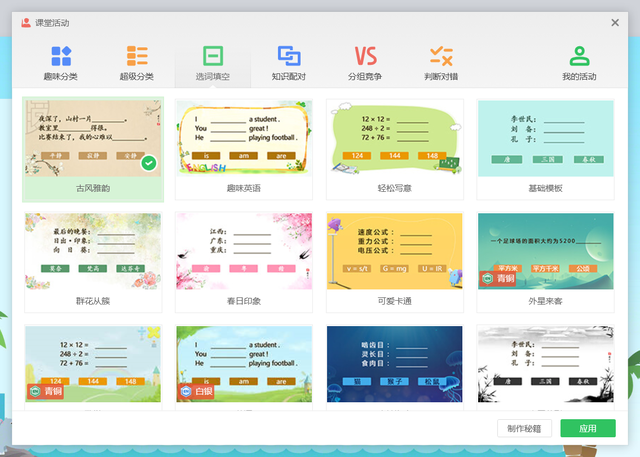Open the 制作秘籍 guide
640x457 pixels.
pos(524,428)
